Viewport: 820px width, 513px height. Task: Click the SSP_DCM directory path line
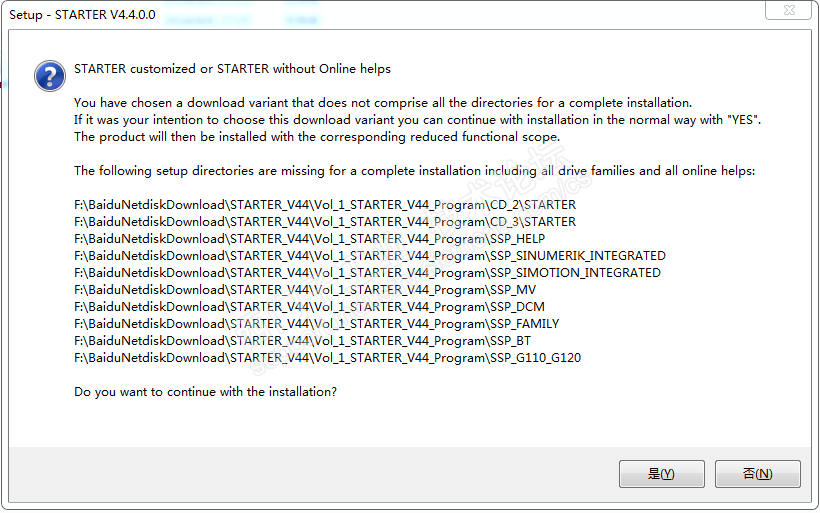pos(309,307)
